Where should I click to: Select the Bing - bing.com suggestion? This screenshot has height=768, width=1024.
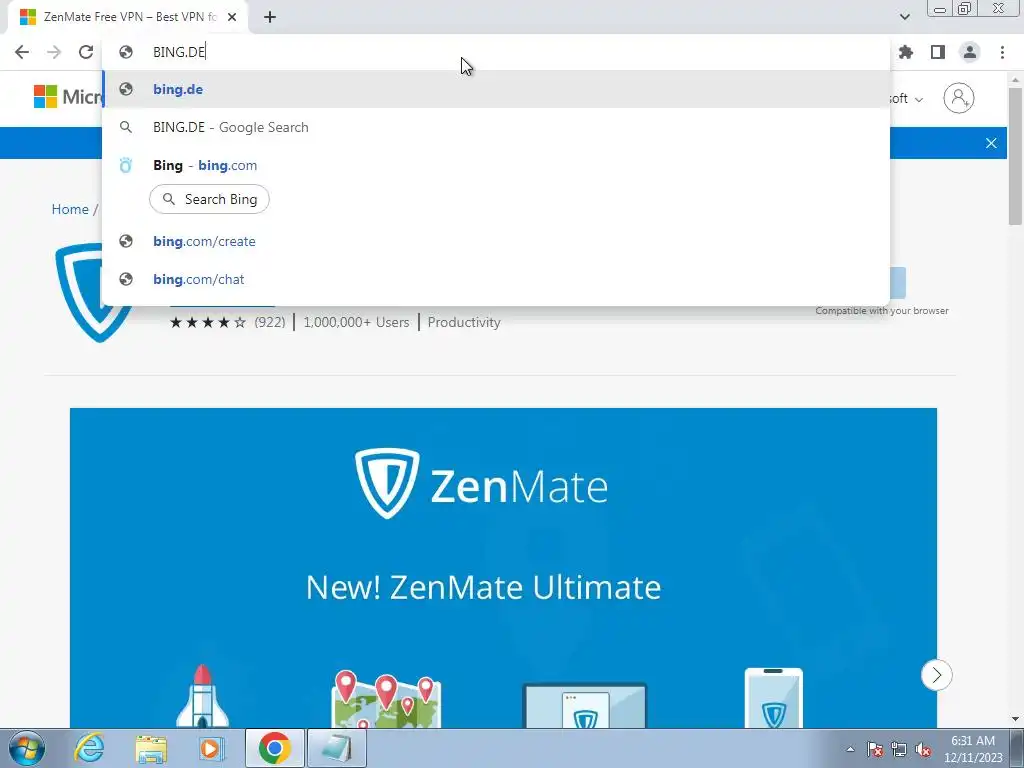click(x=496, y=165)
